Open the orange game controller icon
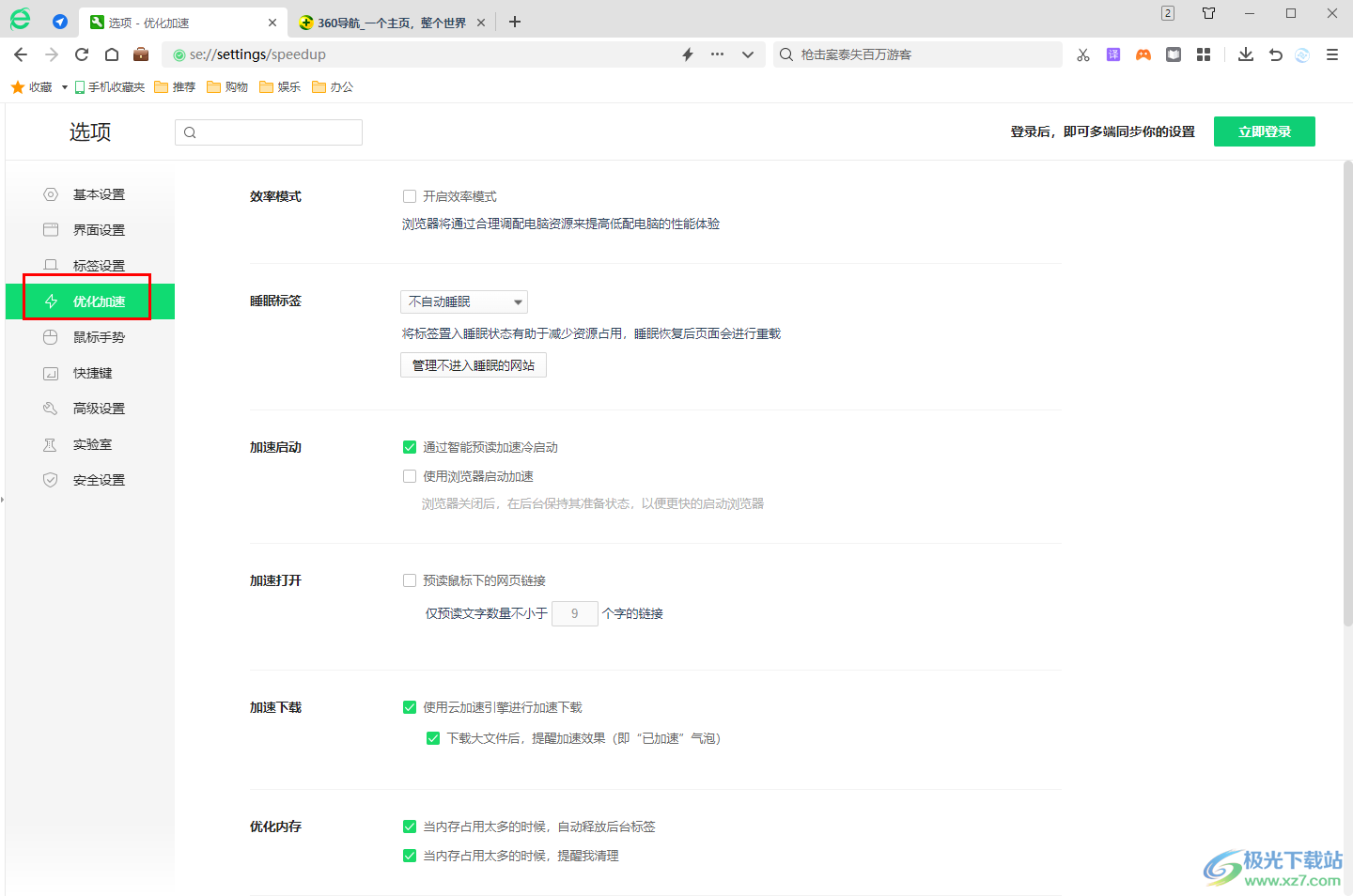The image size is (1353, 896). coord(1143,54)
